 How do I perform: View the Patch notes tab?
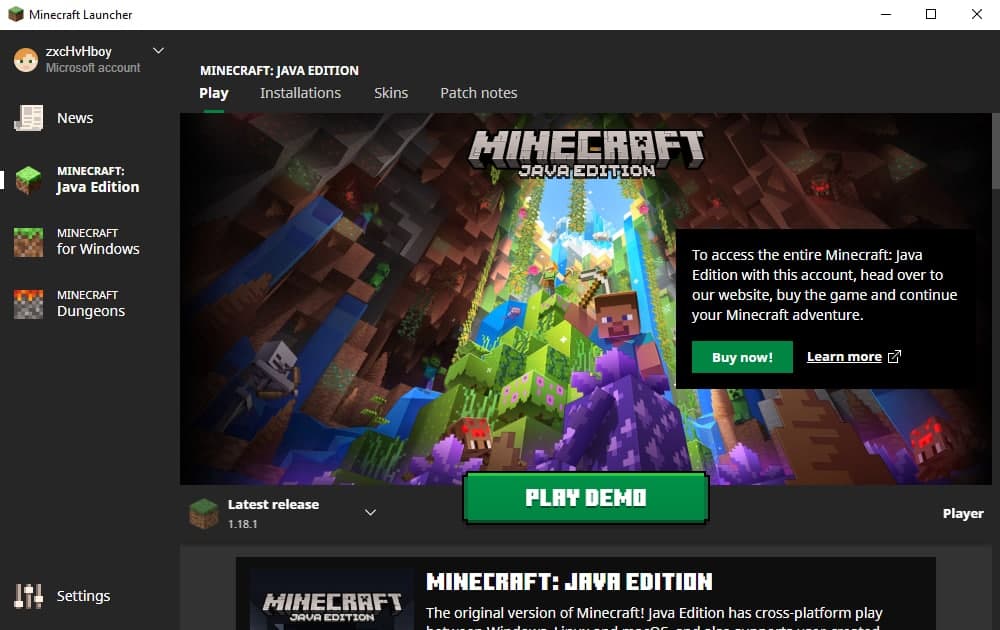pos(479,93)
